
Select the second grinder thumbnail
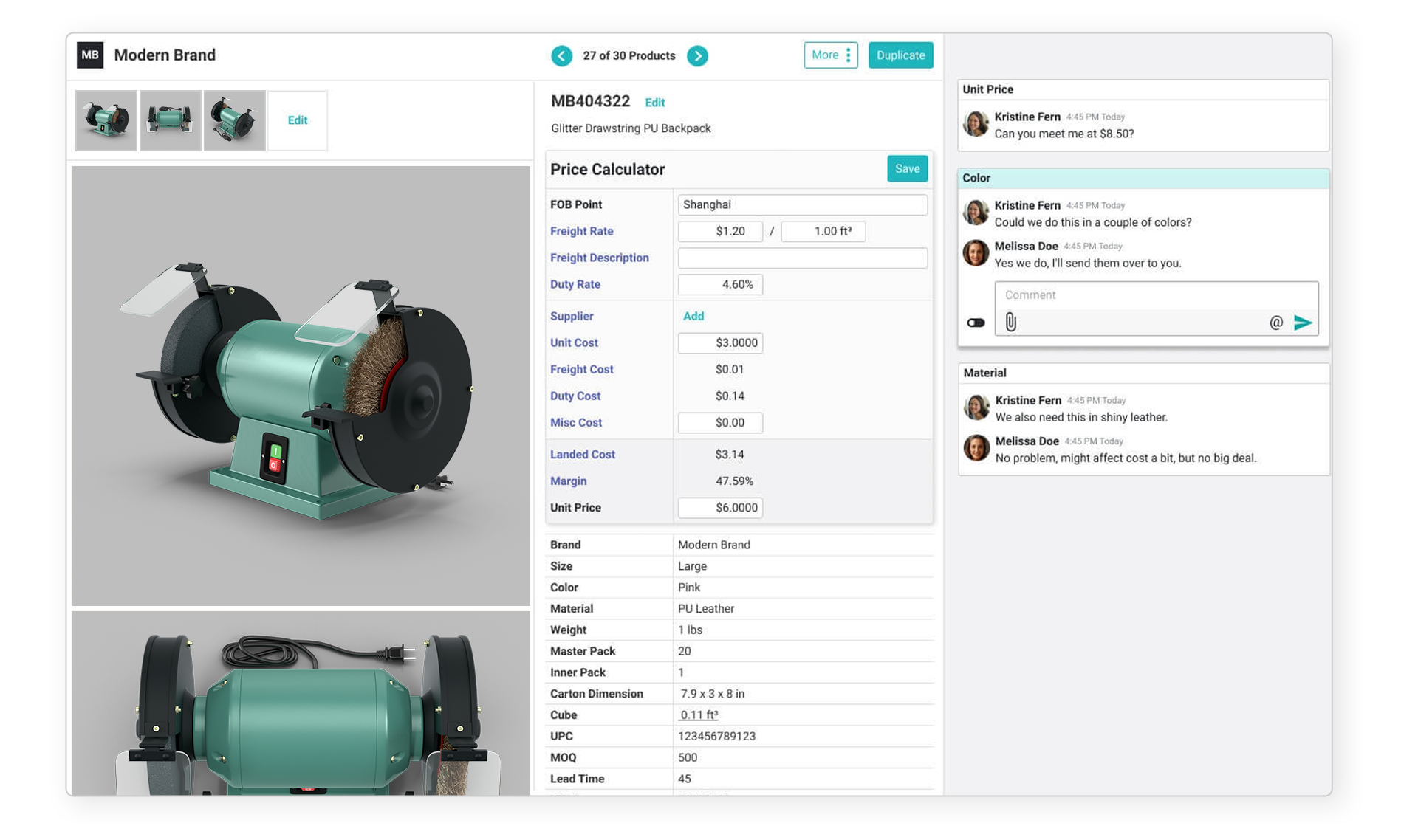click(171, 120)
